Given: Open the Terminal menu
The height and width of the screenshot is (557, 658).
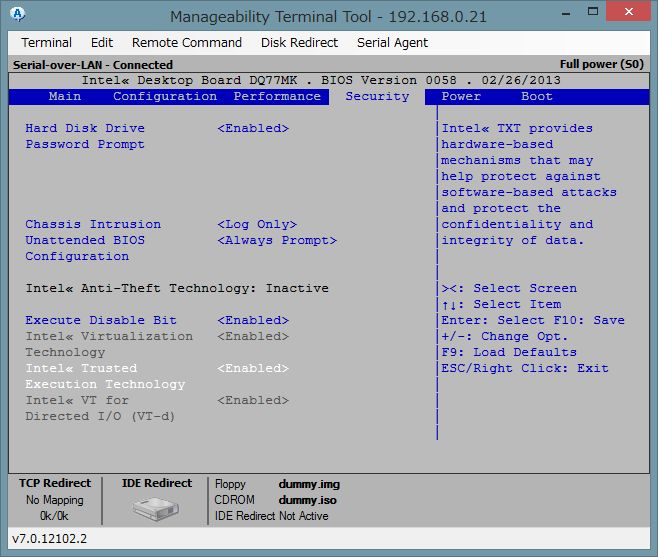Looking at the screenshot, I should [x=47, y=42].
